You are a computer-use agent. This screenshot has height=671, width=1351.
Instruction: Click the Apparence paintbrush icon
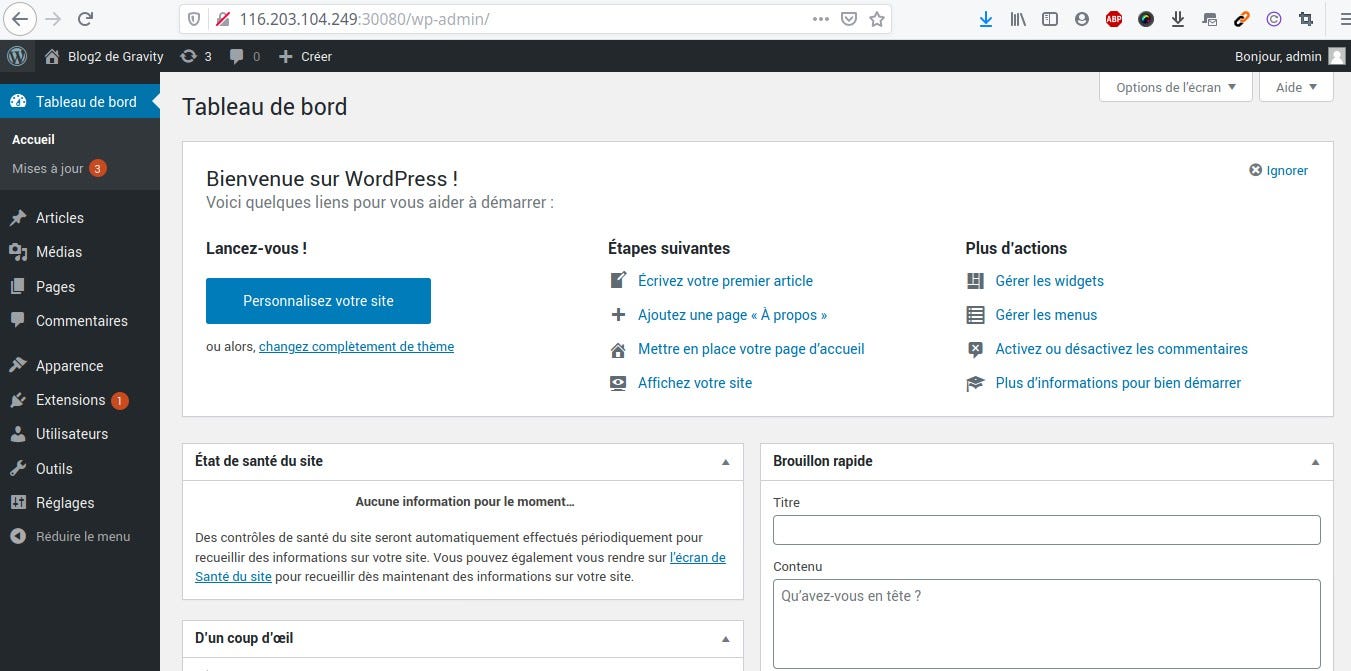18,366
